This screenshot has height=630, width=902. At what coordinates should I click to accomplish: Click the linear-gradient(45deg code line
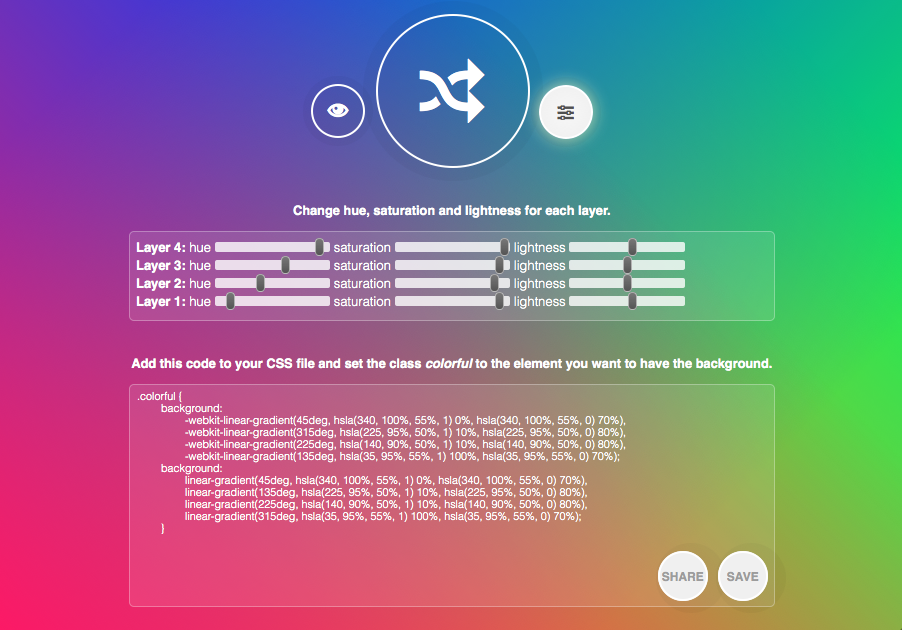pyautogui.click(x=386, y=480)
